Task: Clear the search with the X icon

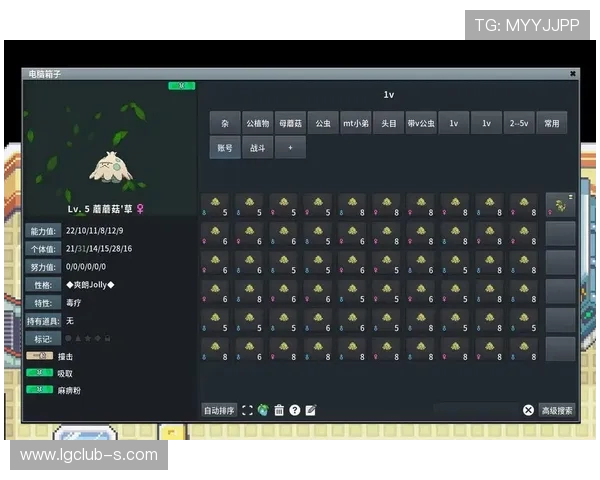Action: coord(528,410)
